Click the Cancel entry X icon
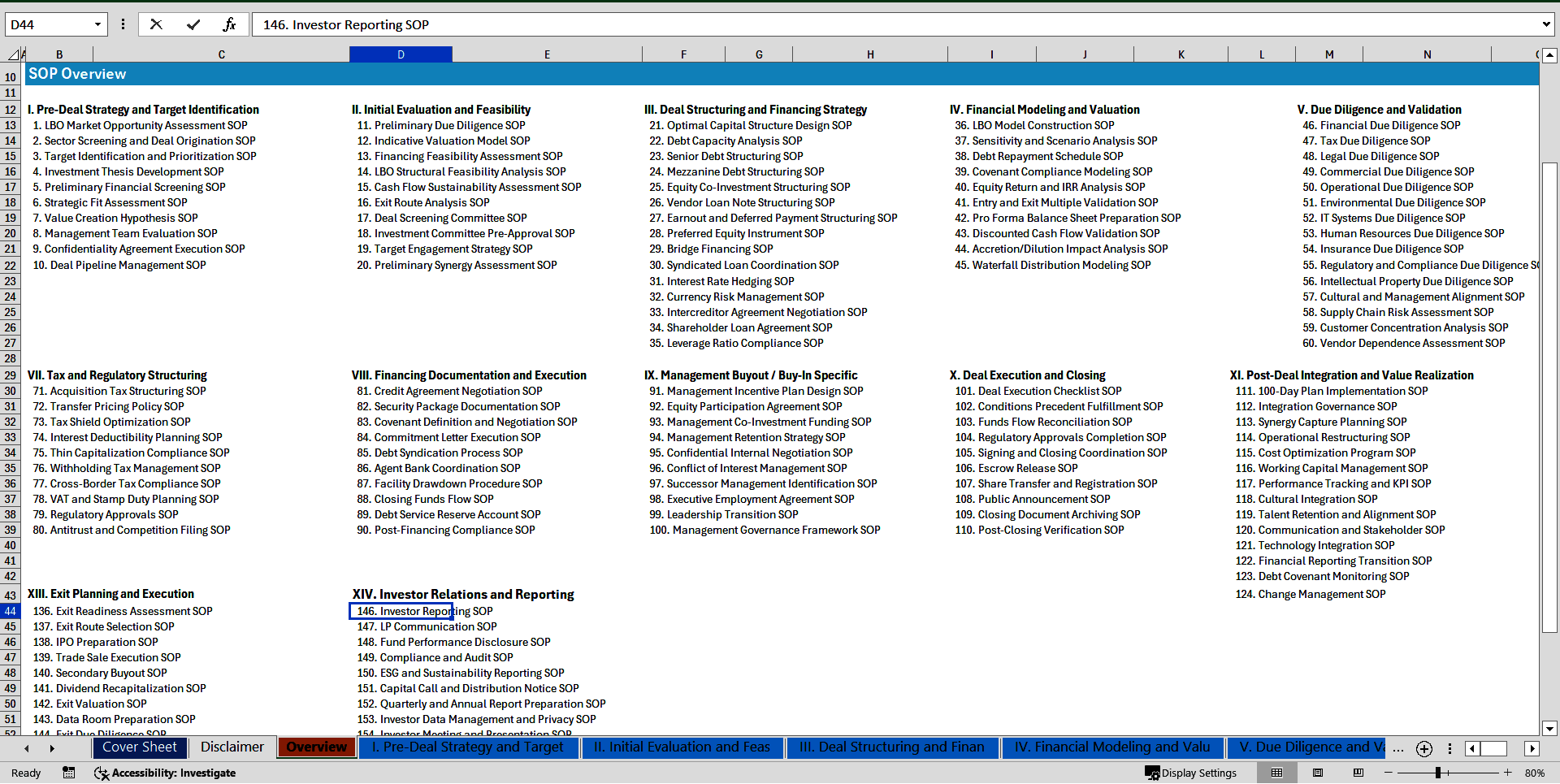The image size is (1560, 784). pyautogui.click(x=156, y=24)
